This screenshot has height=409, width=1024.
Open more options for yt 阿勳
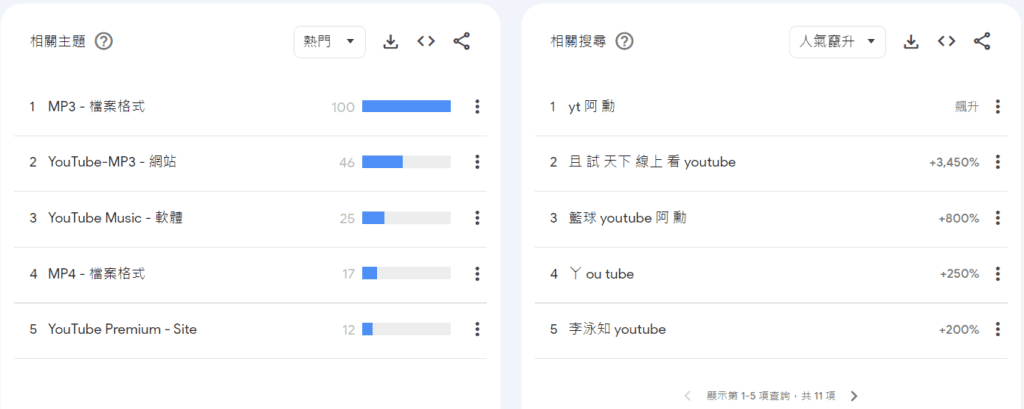998,106
